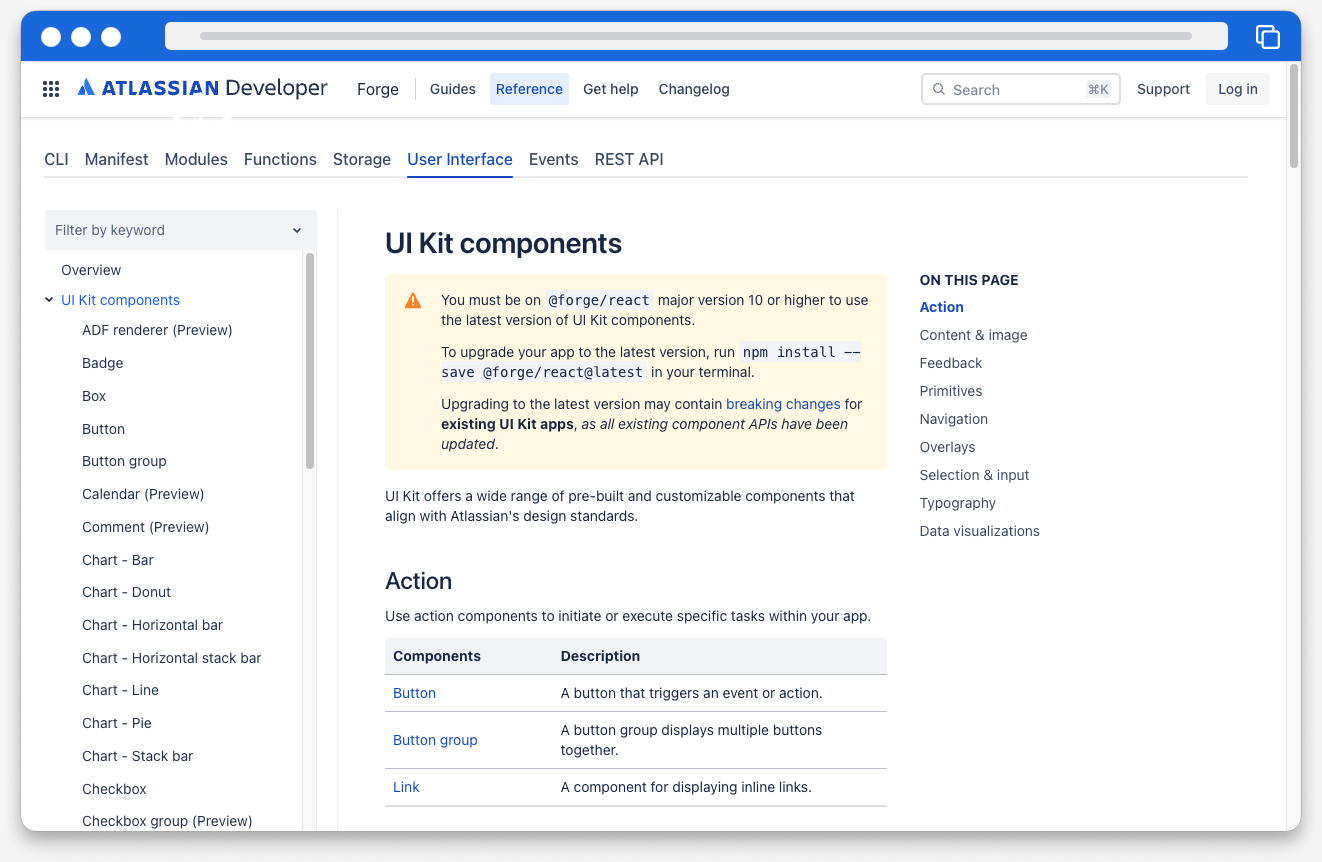Jump to Content & image section
Viewport: 1322px width, 862px height.
point(974,335)
